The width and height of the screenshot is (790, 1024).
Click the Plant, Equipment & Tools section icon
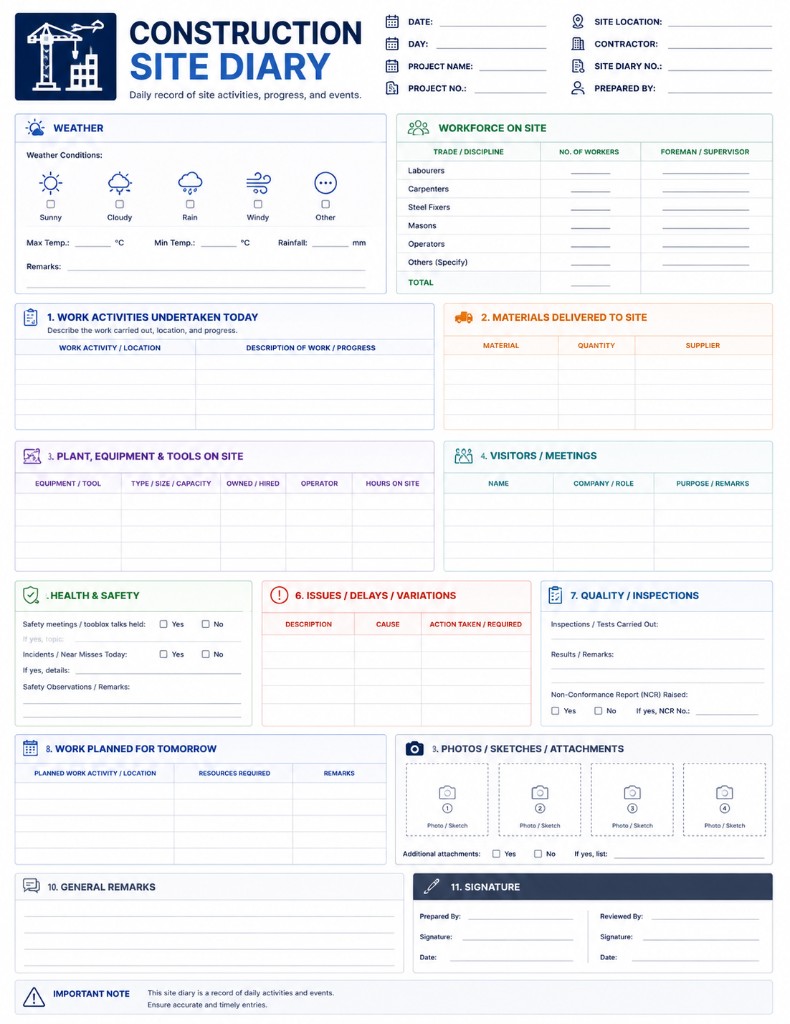click(32, 456)
